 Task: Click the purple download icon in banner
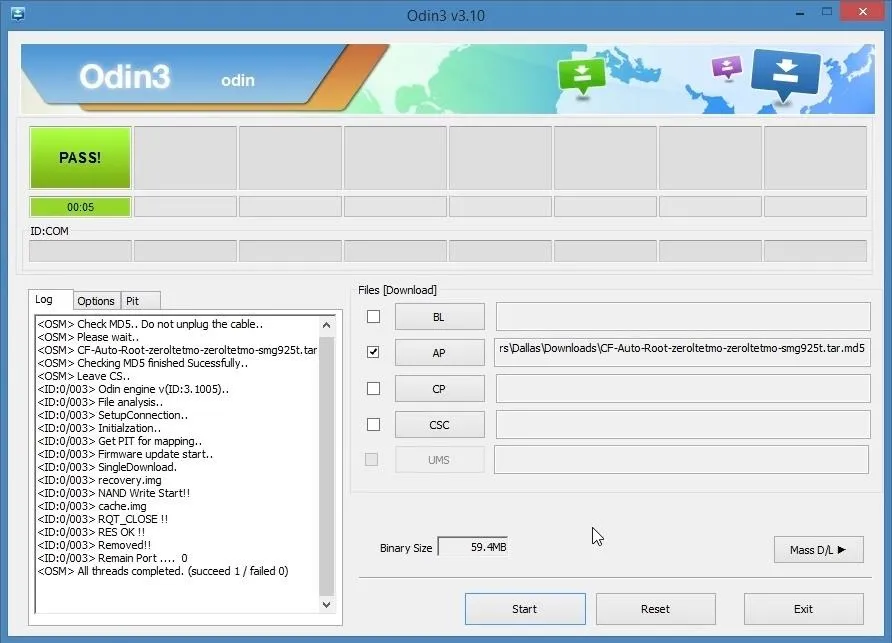click(x=726, y=67)
